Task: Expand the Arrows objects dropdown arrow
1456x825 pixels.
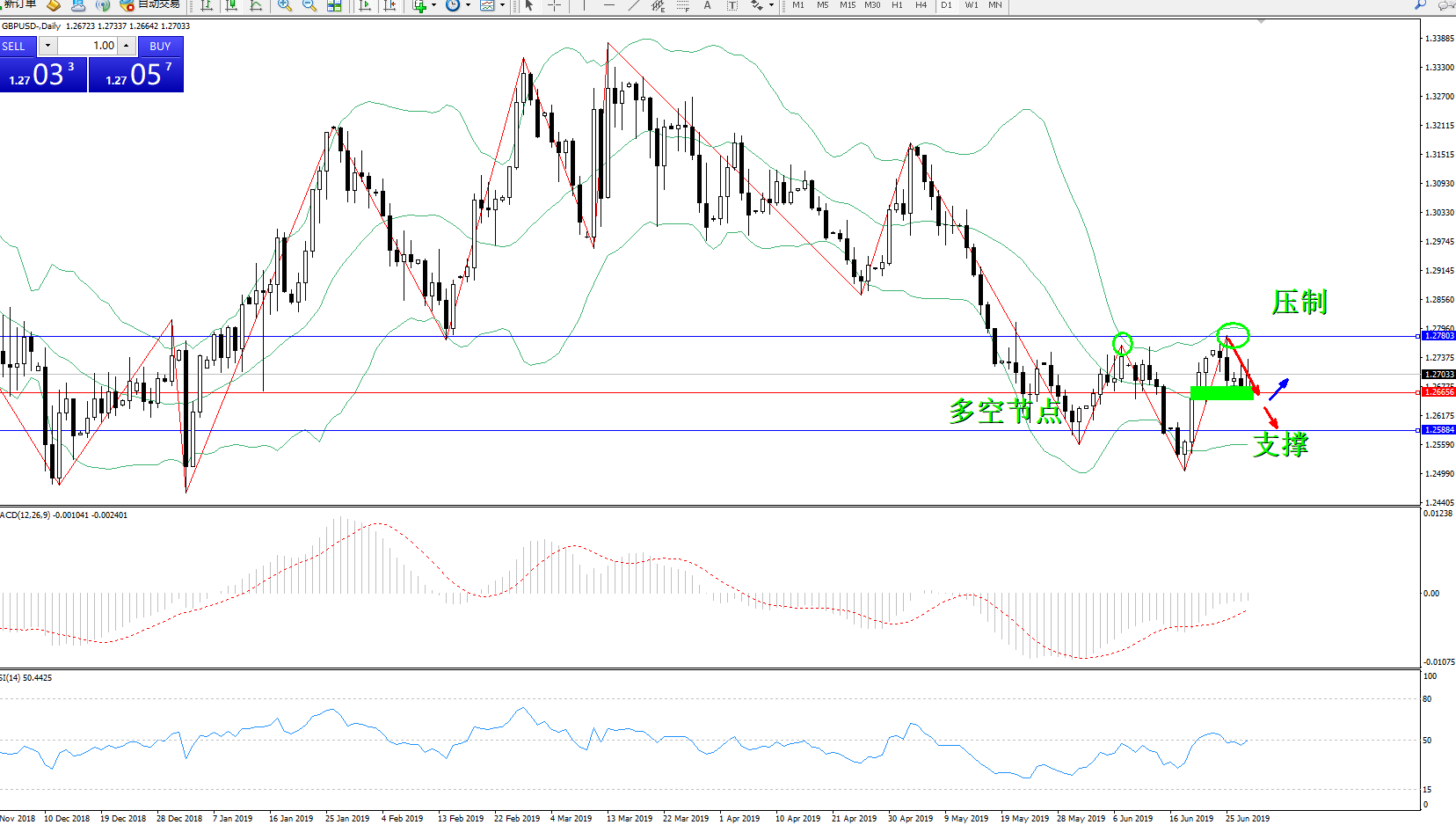Action: (x=771, y=4)
